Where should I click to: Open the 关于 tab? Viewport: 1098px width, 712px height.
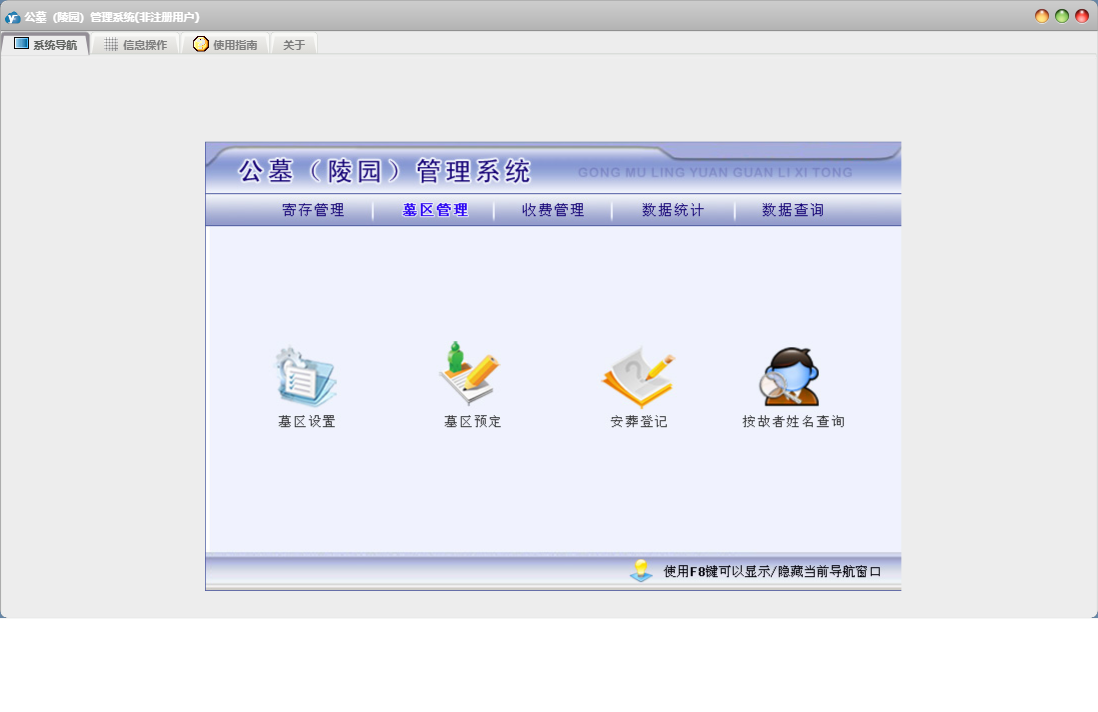pos(294,45)
